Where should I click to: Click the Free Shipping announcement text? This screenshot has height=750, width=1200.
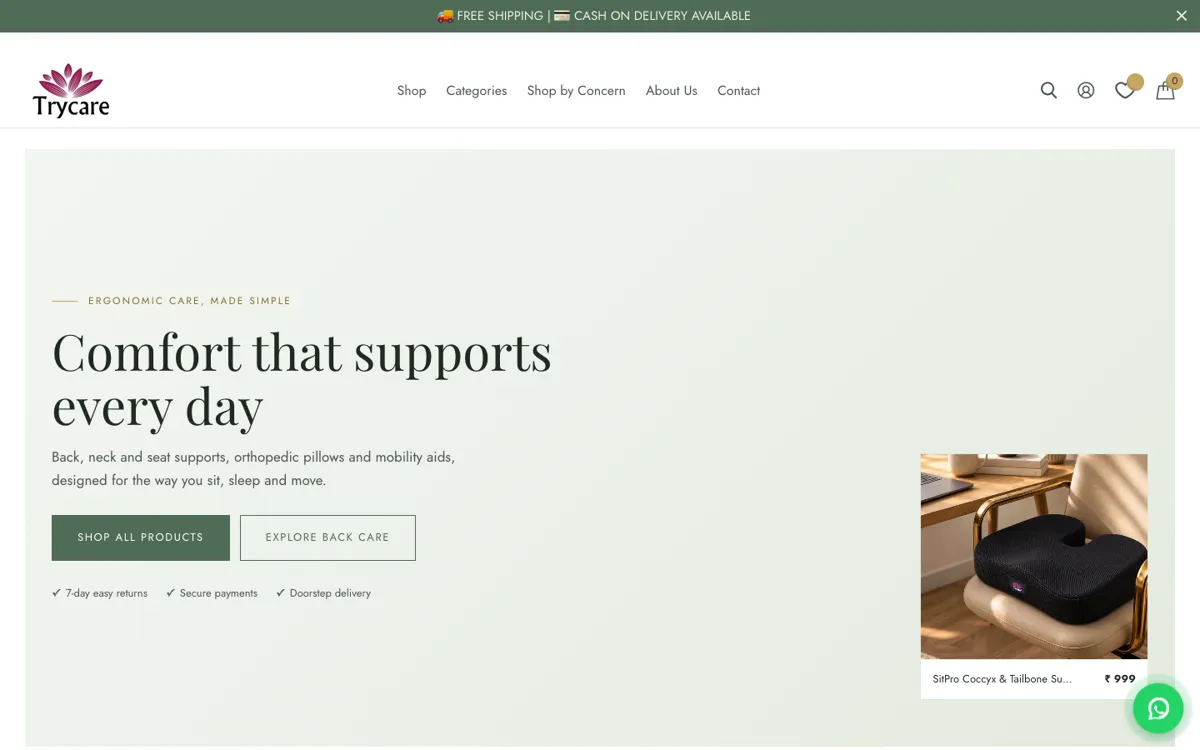pyautogui.click(x=594, y=16)
